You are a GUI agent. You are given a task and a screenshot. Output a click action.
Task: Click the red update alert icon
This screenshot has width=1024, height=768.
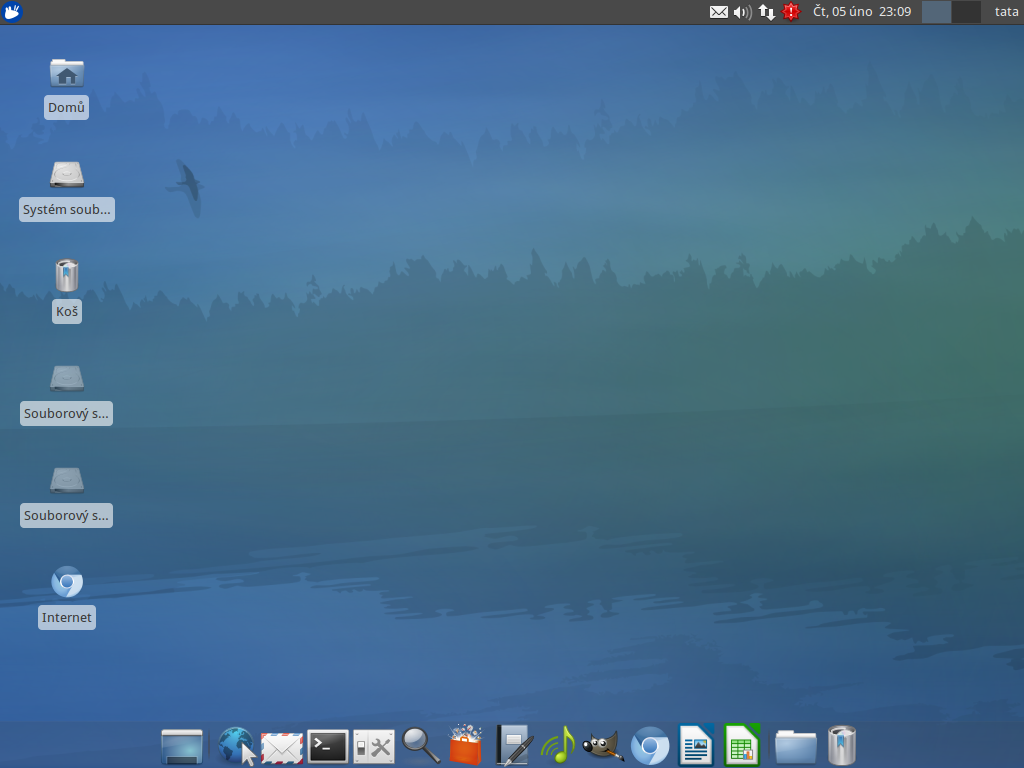coord(791,12)
